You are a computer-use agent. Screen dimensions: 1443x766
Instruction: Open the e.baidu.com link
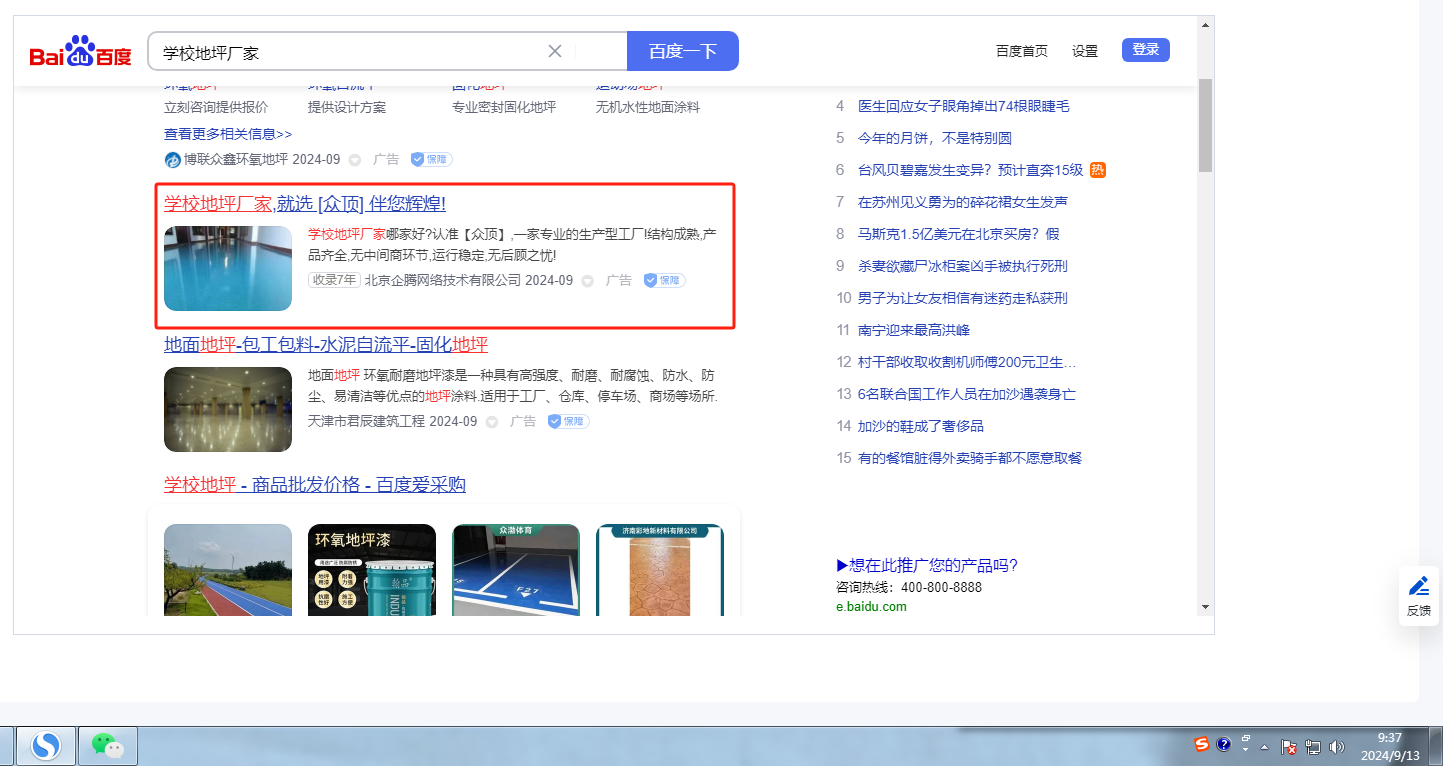tap(871, 606)
